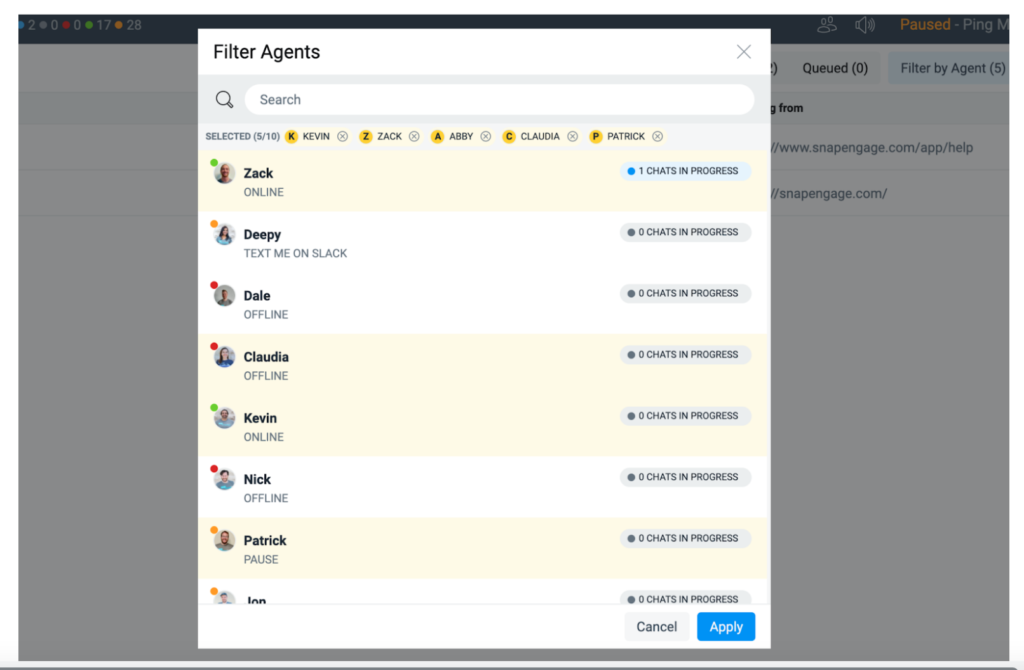1024x670 pixels.
Task: Remove Patrick using his chip's X icon
Action: pos(657,136)
